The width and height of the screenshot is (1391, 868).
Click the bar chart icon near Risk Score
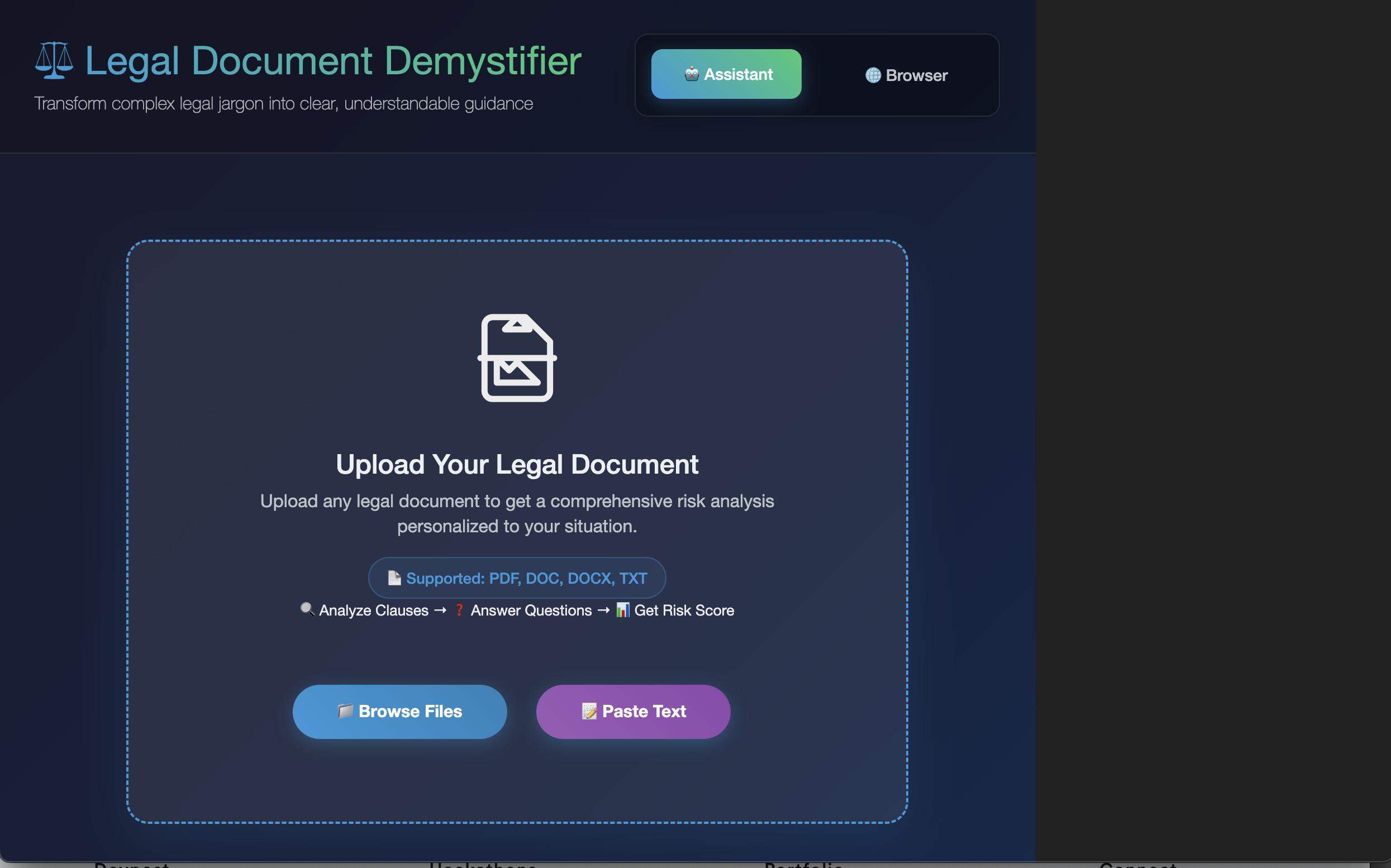coord(622,610)
